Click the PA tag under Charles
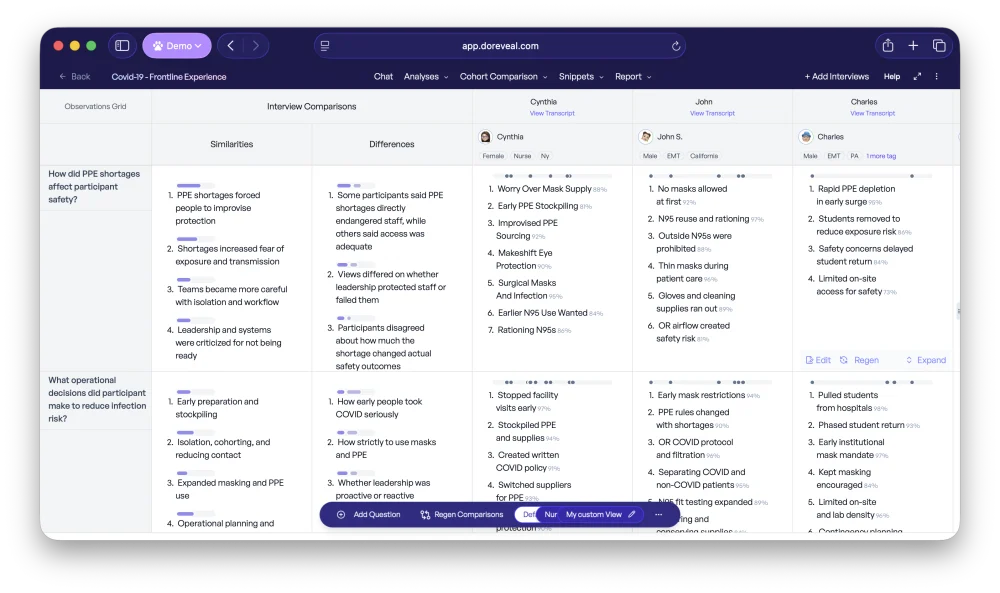 point(854,156)
